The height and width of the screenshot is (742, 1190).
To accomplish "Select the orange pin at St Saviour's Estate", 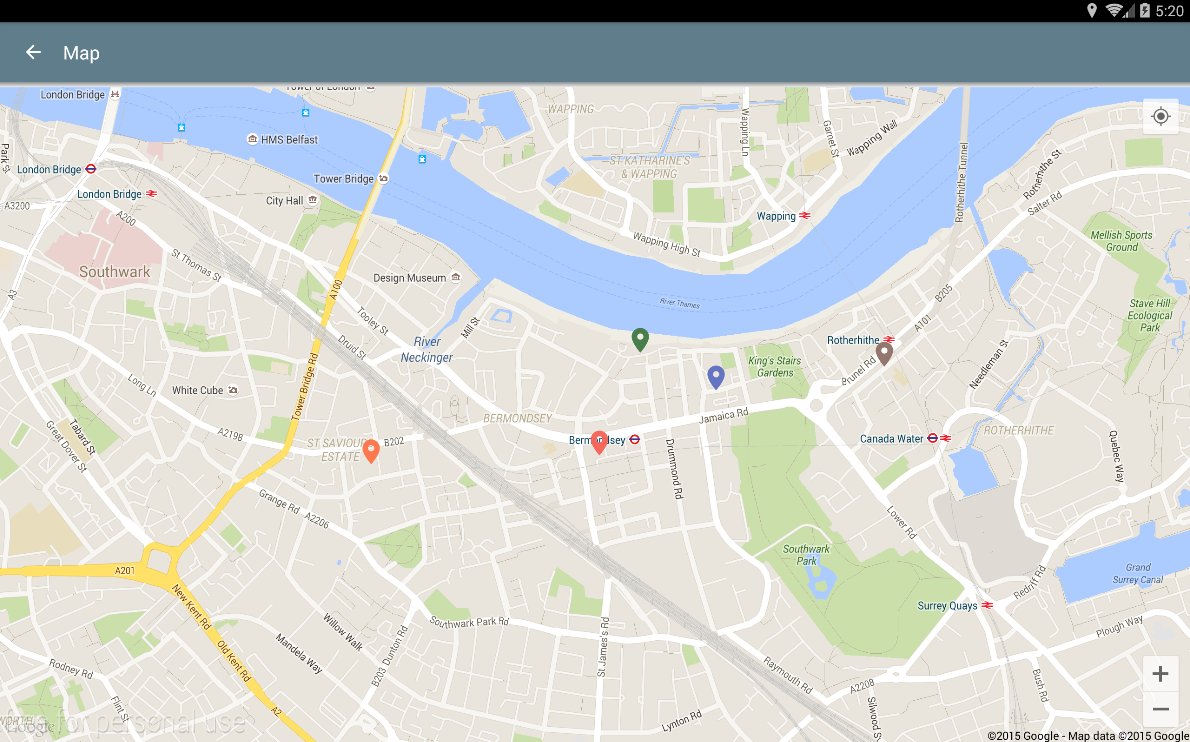I will pos(370,451).
